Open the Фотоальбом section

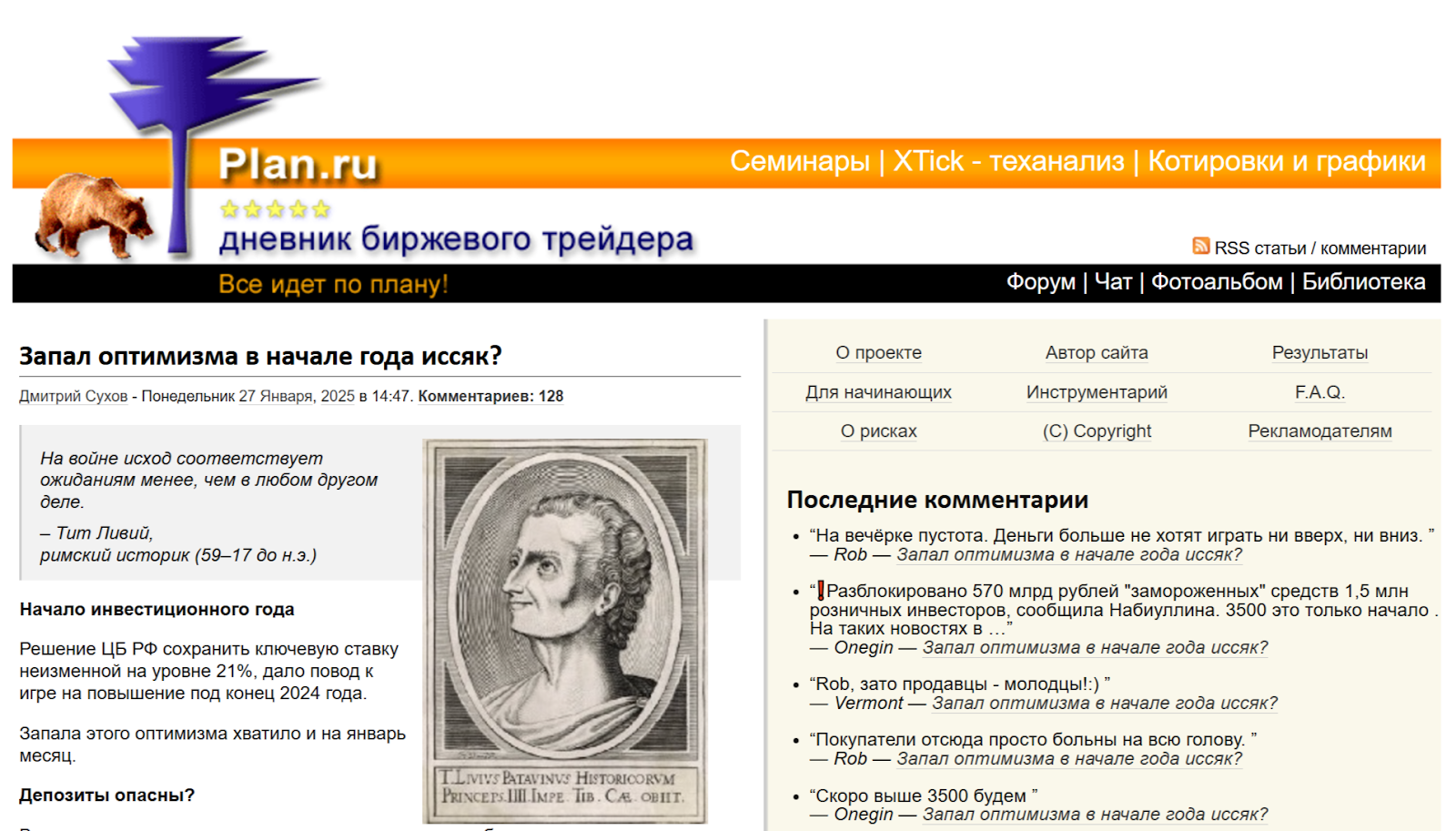(1217, 282)
